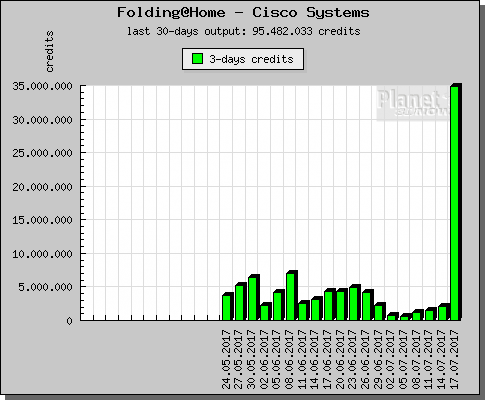Click the 17.06.2017 date label
Image resolution: width=485 pixels, height=400 pixels.
click(x=328, y=359)
